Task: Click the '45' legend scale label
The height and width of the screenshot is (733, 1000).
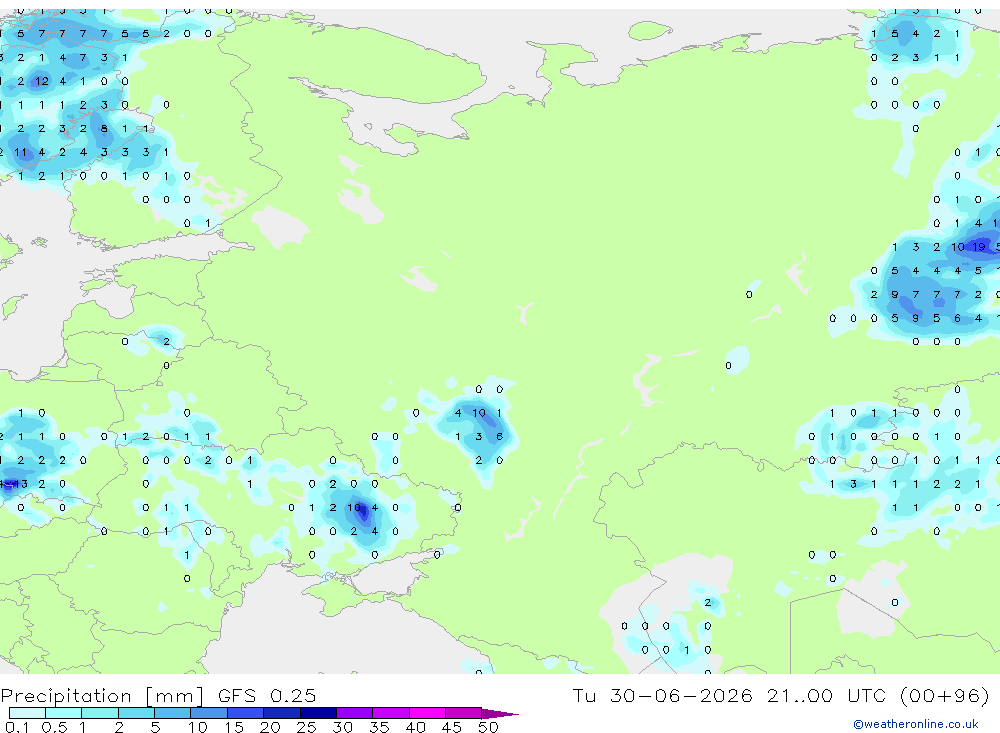Action: (452, 727)
